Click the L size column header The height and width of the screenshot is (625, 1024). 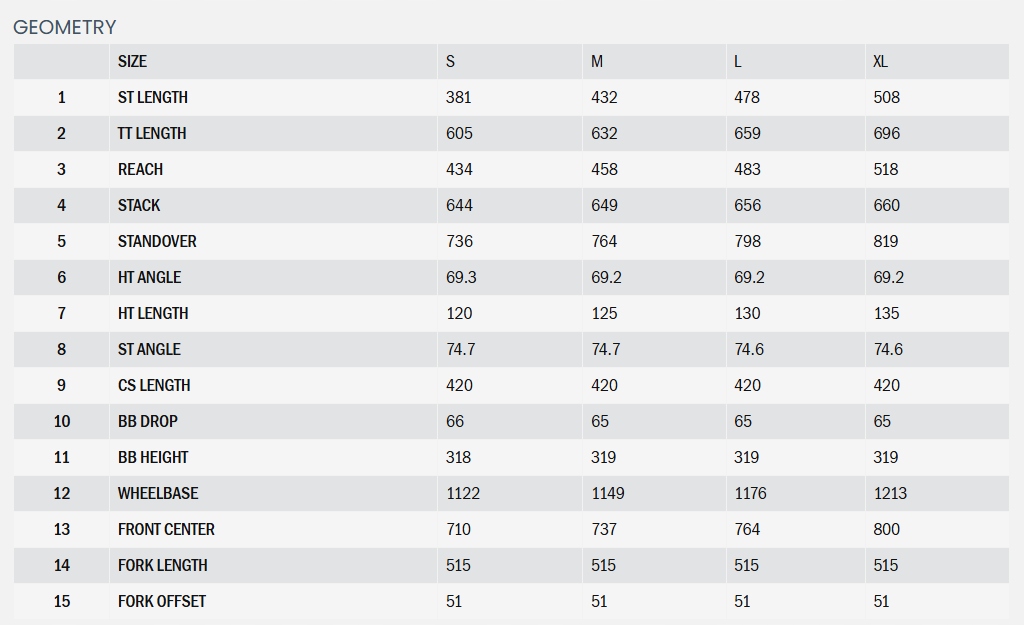[x=738, y=61]
